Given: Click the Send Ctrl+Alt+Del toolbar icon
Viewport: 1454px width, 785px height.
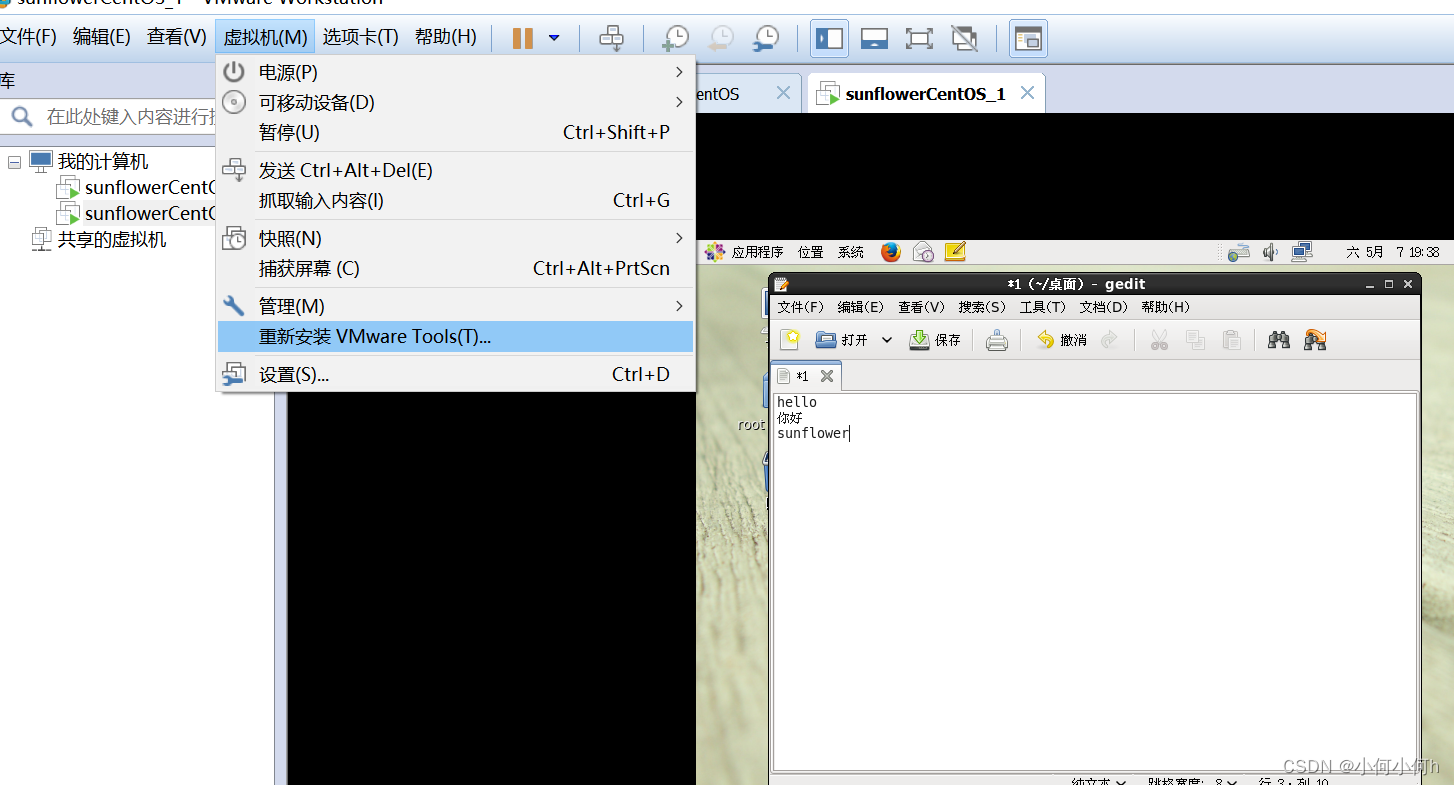Looking at the screenshot, I should pyautogui.click(x=611, y=38).
